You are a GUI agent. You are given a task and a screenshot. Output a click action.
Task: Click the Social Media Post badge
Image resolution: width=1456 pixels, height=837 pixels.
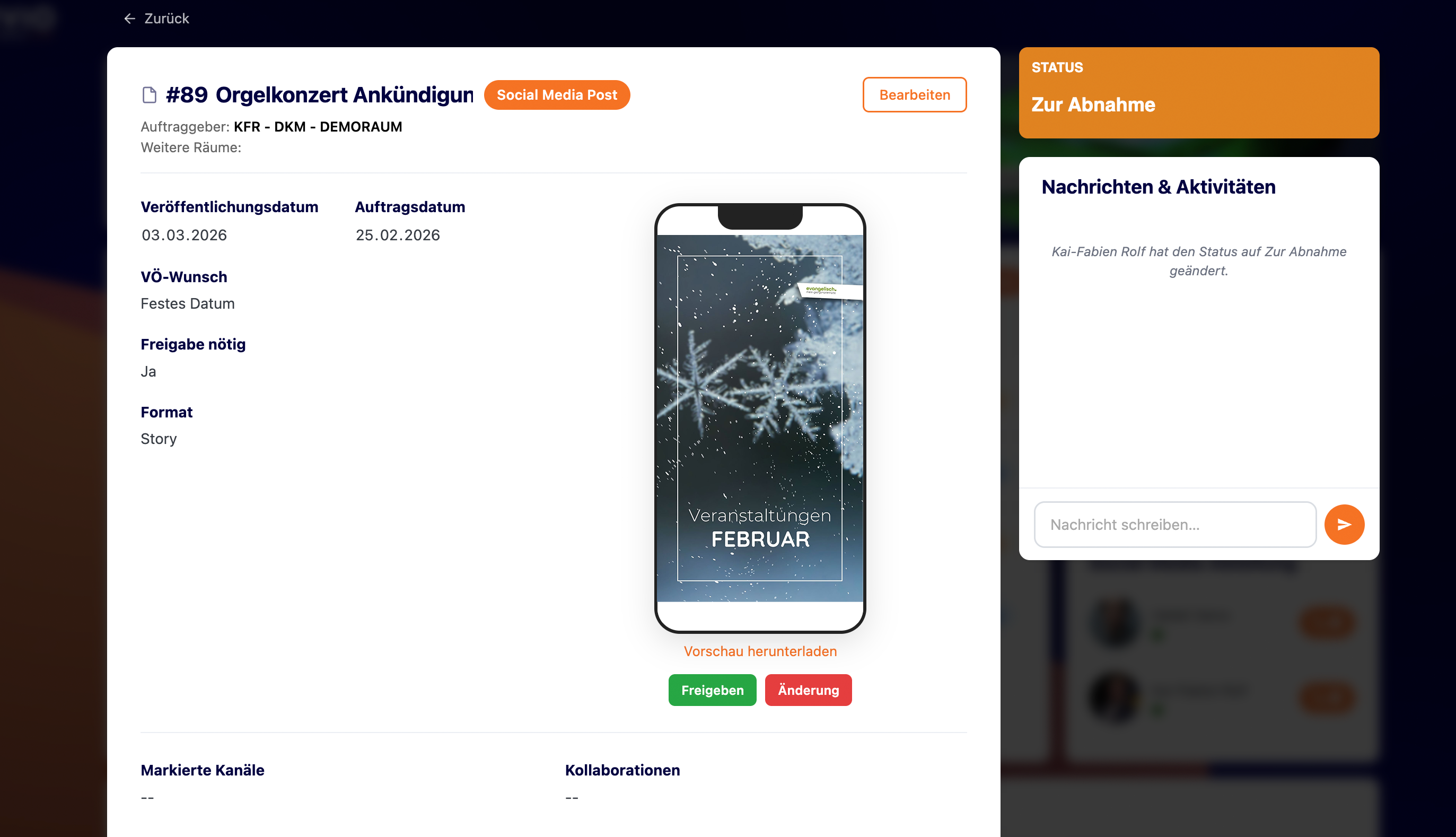557,95
